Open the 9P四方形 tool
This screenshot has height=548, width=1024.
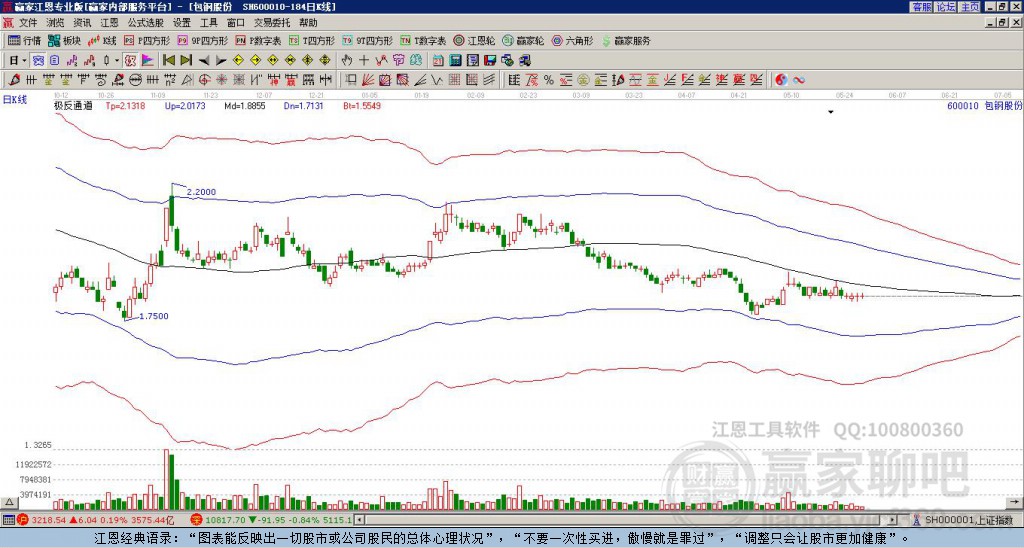202,40
